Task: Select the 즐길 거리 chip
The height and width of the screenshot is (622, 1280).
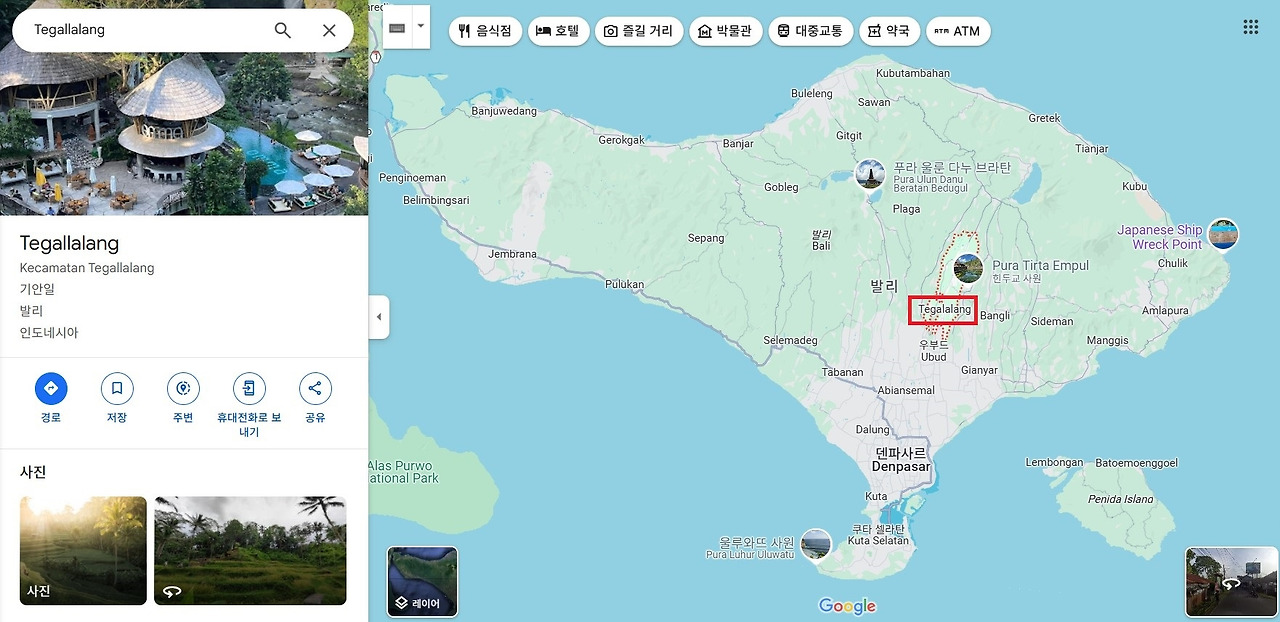Action: tap(639, 31)
